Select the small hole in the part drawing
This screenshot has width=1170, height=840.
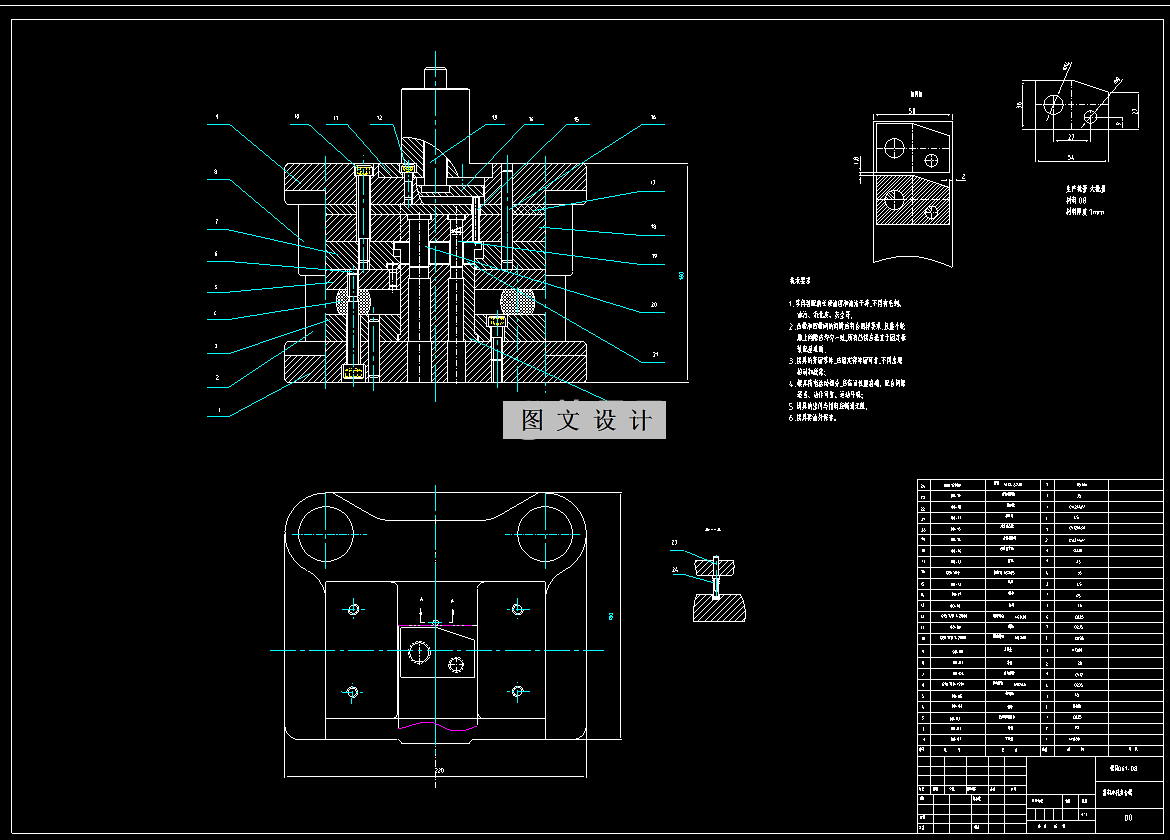[x=1090, y=116]
